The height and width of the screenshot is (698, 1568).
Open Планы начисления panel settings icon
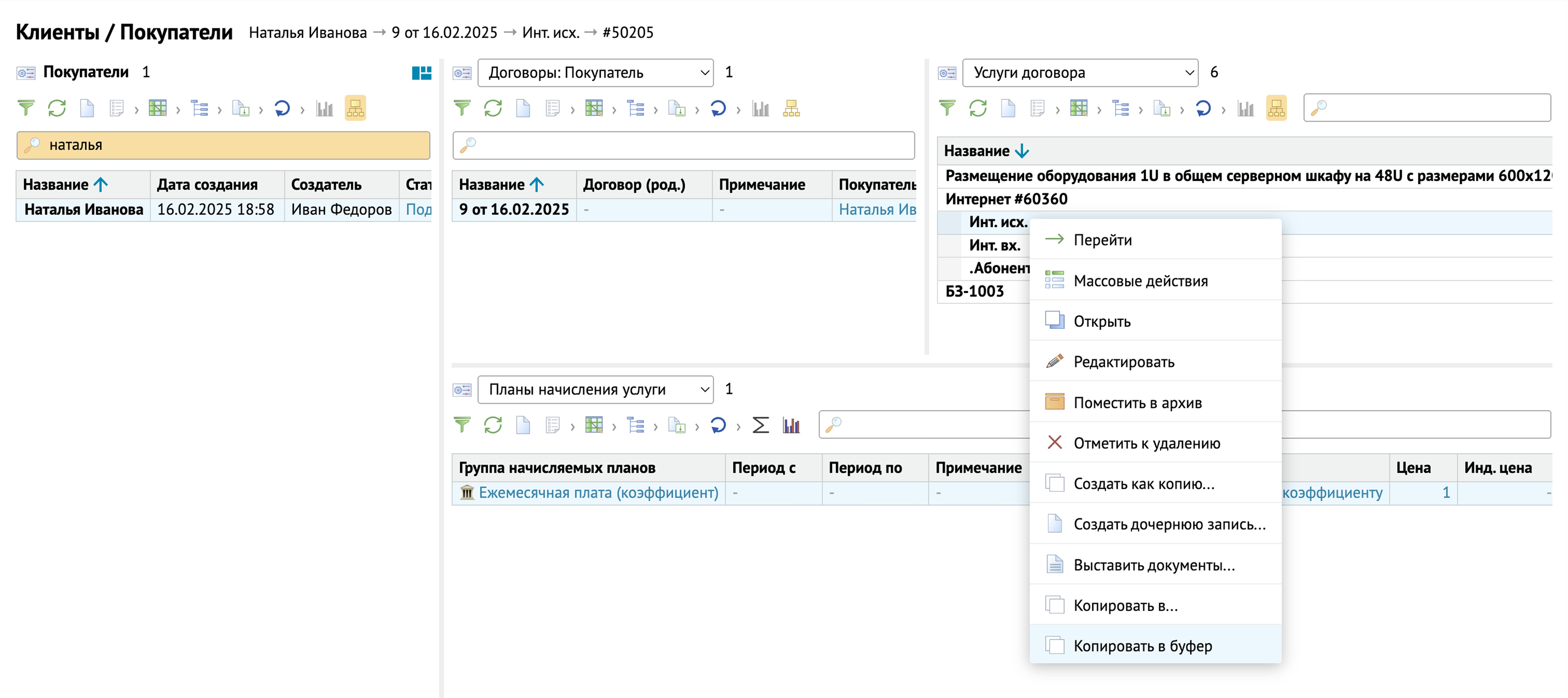[462, 389]
